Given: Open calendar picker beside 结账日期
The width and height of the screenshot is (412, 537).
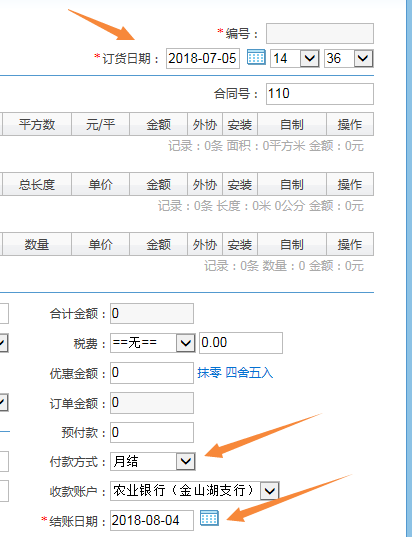Looking at the screenshot, I should pos(209,517).
